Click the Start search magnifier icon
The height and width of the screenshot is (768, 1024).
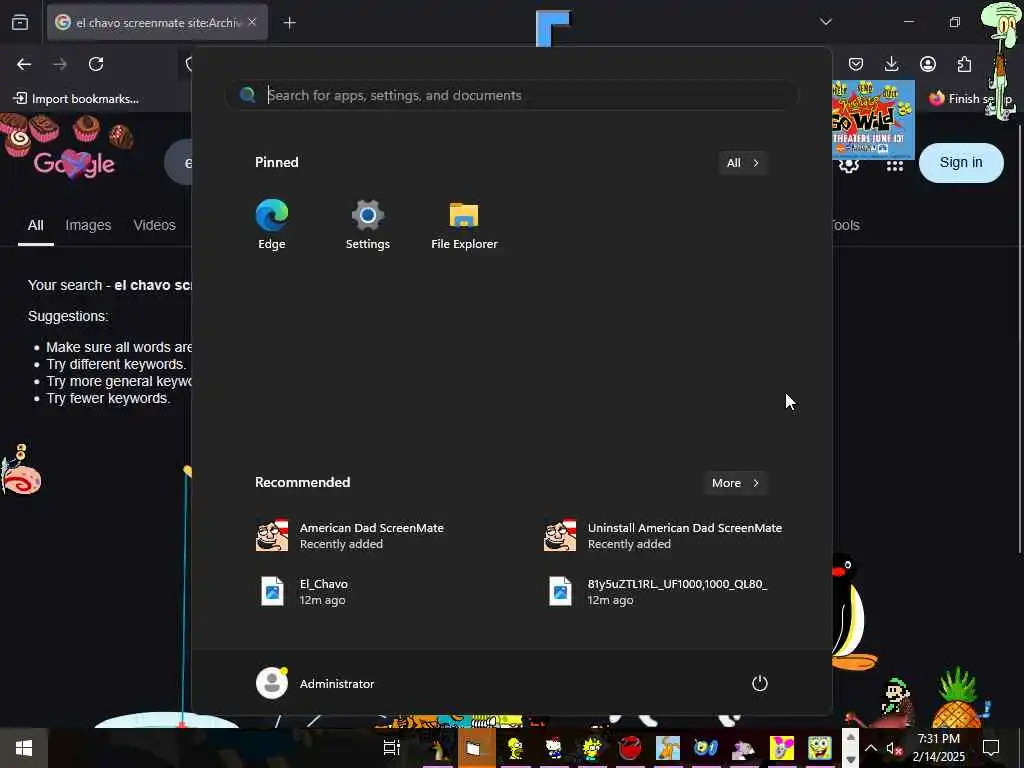click(248, 95)
